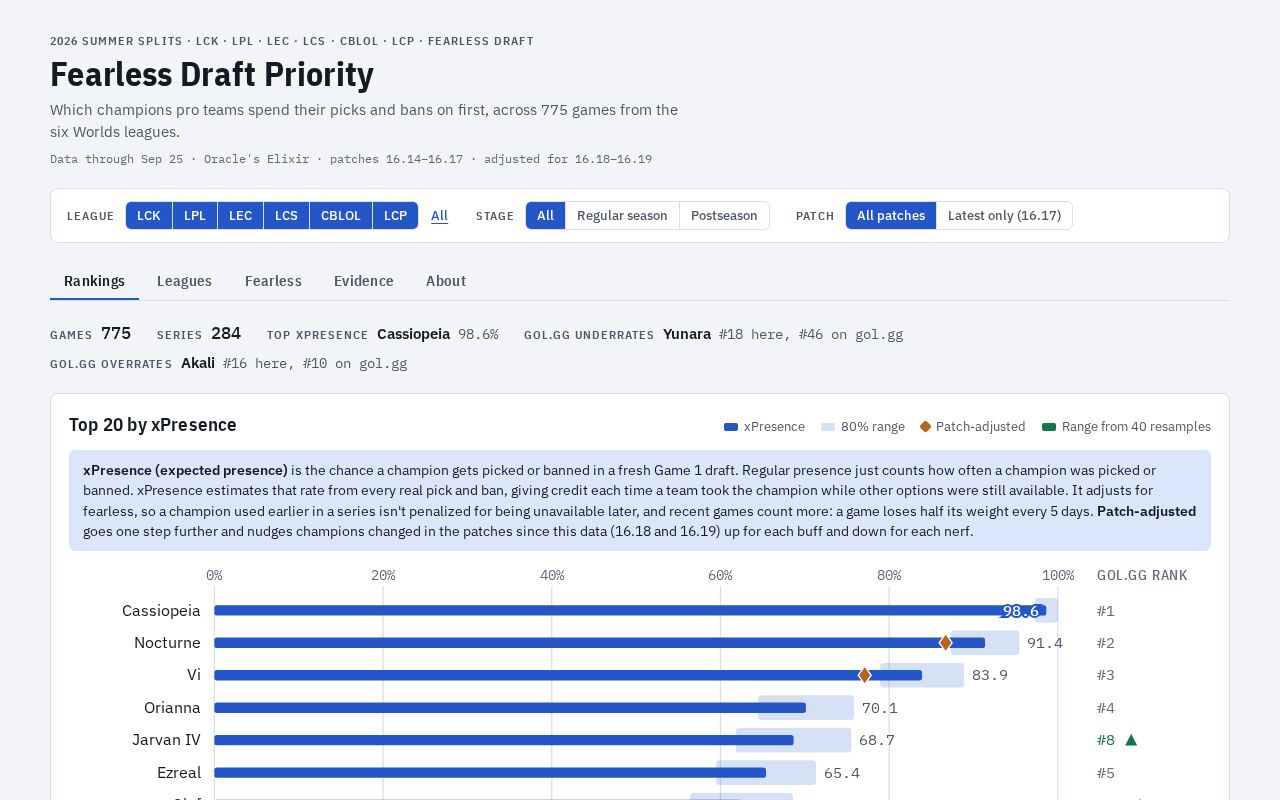1280x800 pixels.
Task: Toggle the LPL league filter
Action: tap(195, 216)
